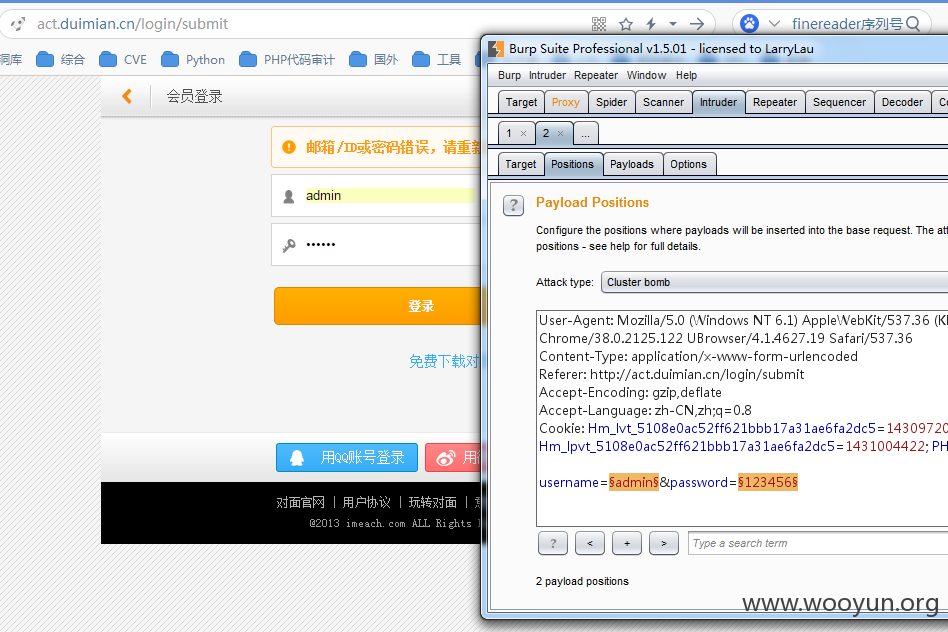Image resolution: width=948 pixels, height=632 pixels.
Task: Switch to the Decoder tab
Action: [x=902, y=102]
